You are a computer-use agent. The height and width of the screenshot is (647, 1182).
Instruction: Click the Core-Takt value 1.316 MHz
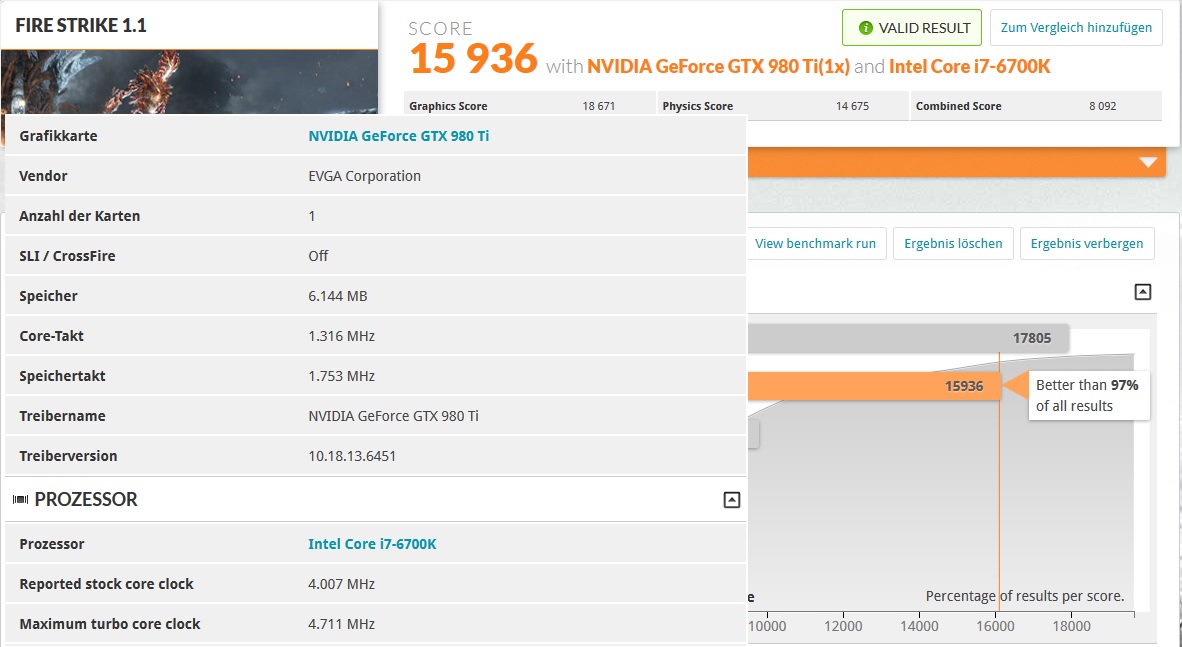tap(341, 336)
